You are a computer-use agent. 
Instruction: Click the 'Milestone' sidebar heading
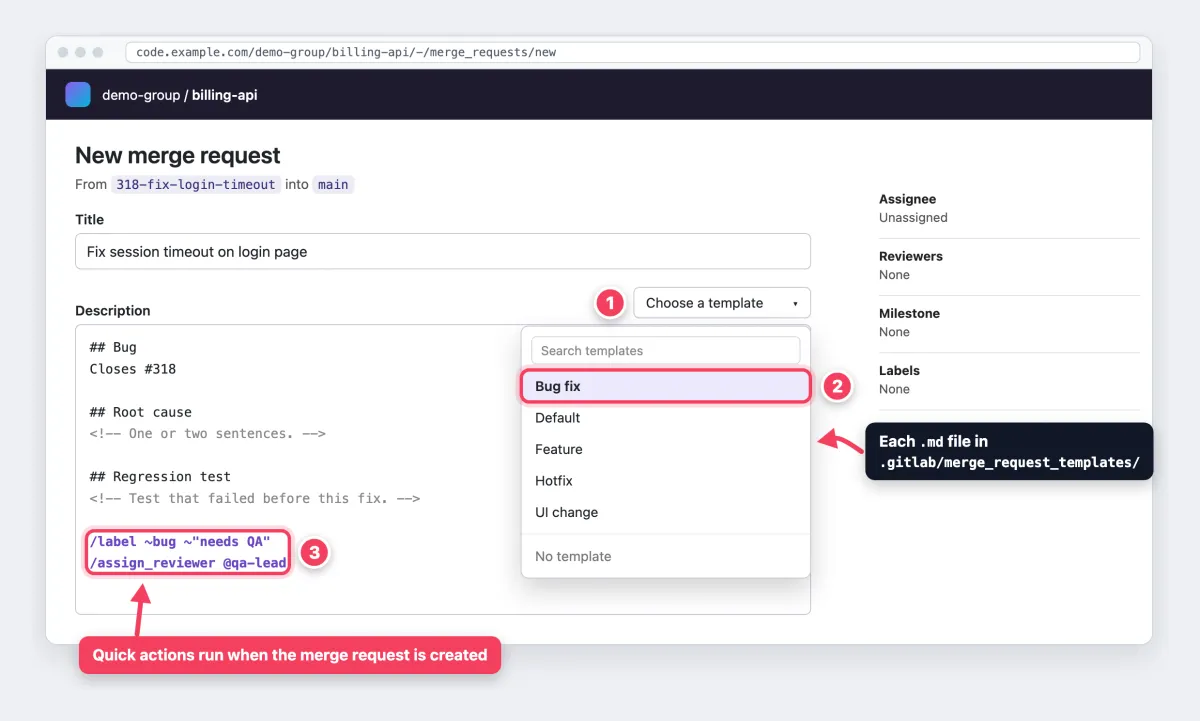pyautogui.click(x=909, y=313)
